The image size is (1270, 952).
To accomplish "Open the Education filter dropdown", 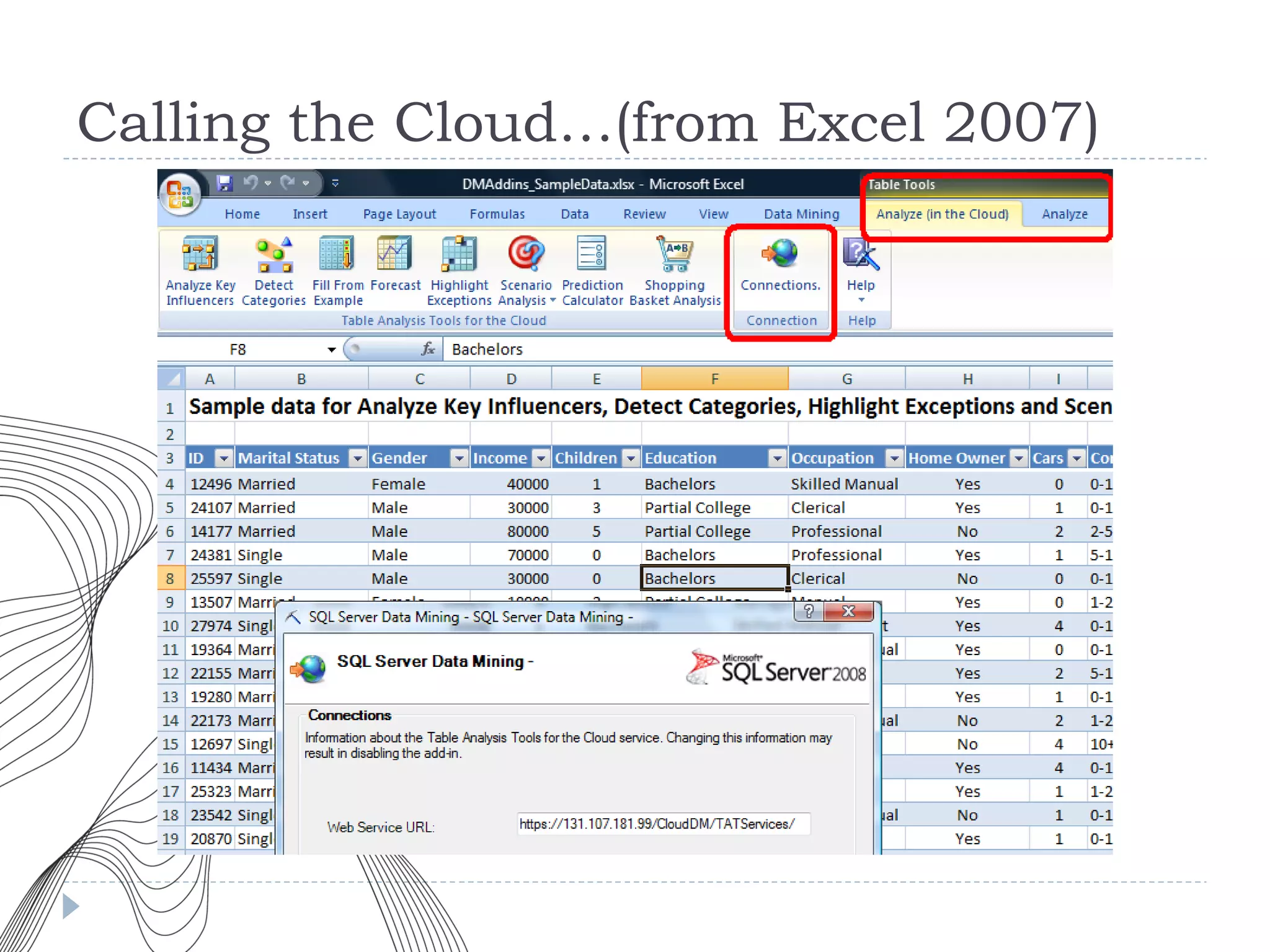I will tap(776, 458).
